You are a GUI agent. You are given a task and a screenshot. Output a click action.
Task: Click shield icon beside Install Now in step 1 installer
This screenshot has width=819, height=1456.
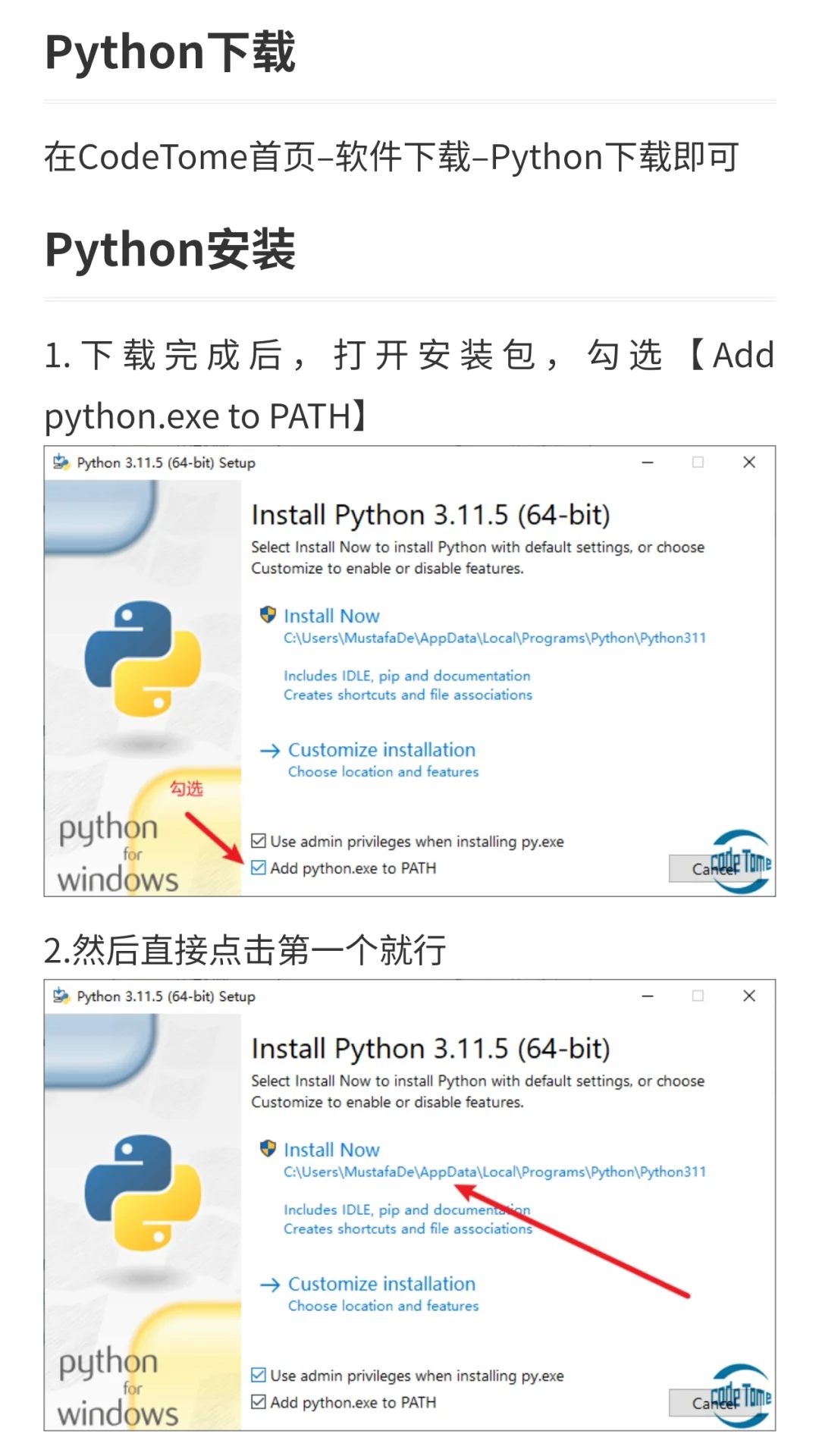tap(268, 615)
